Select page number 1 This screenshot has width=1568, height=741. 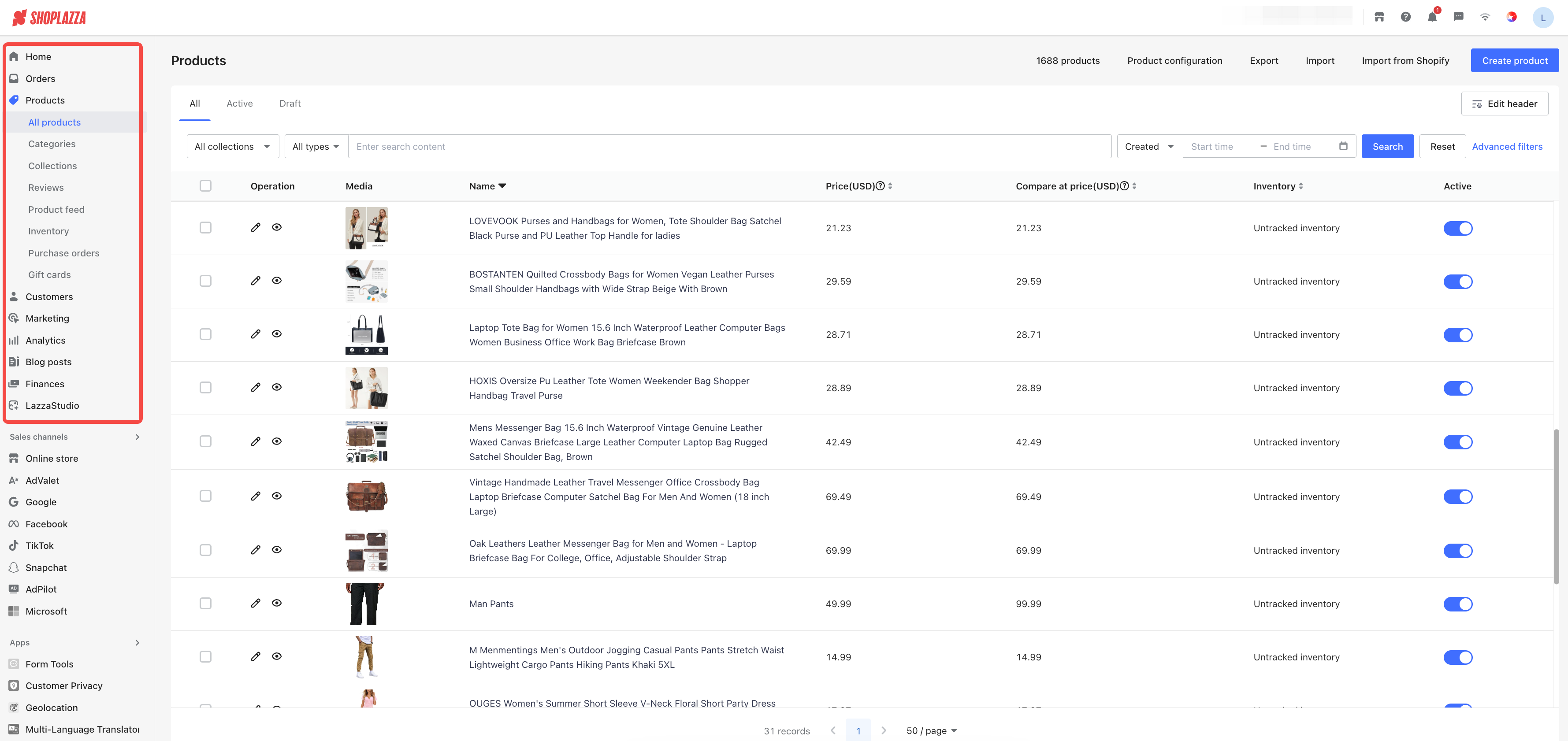[x=858, y=731]
